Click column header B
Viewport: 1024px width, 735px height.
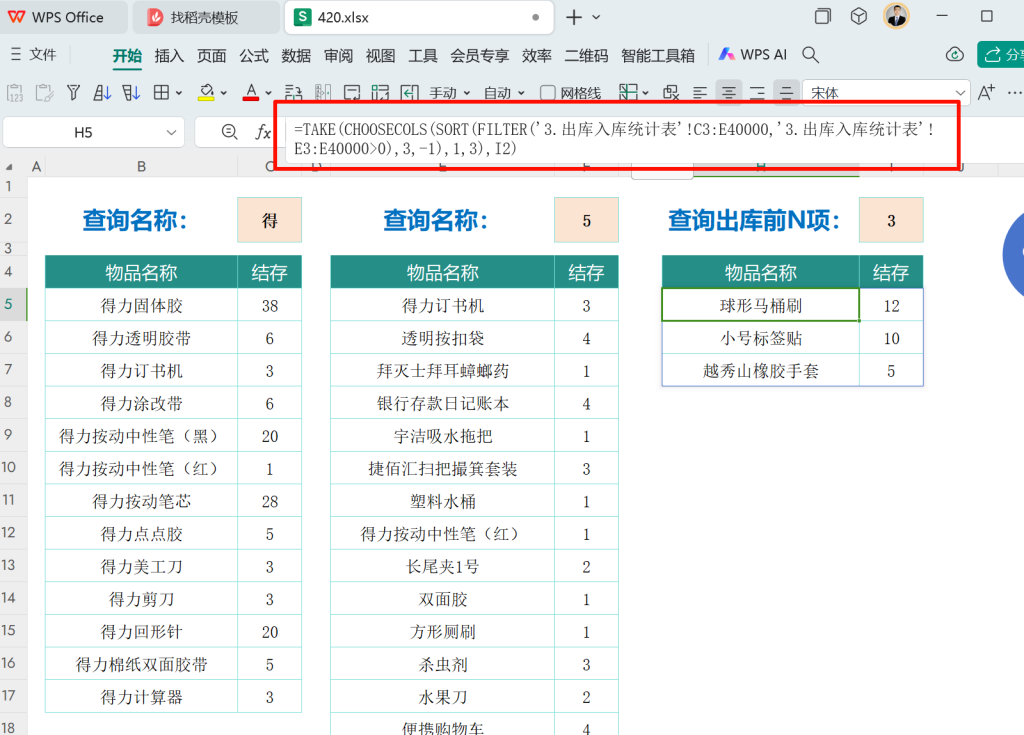(x=141, y=167)
